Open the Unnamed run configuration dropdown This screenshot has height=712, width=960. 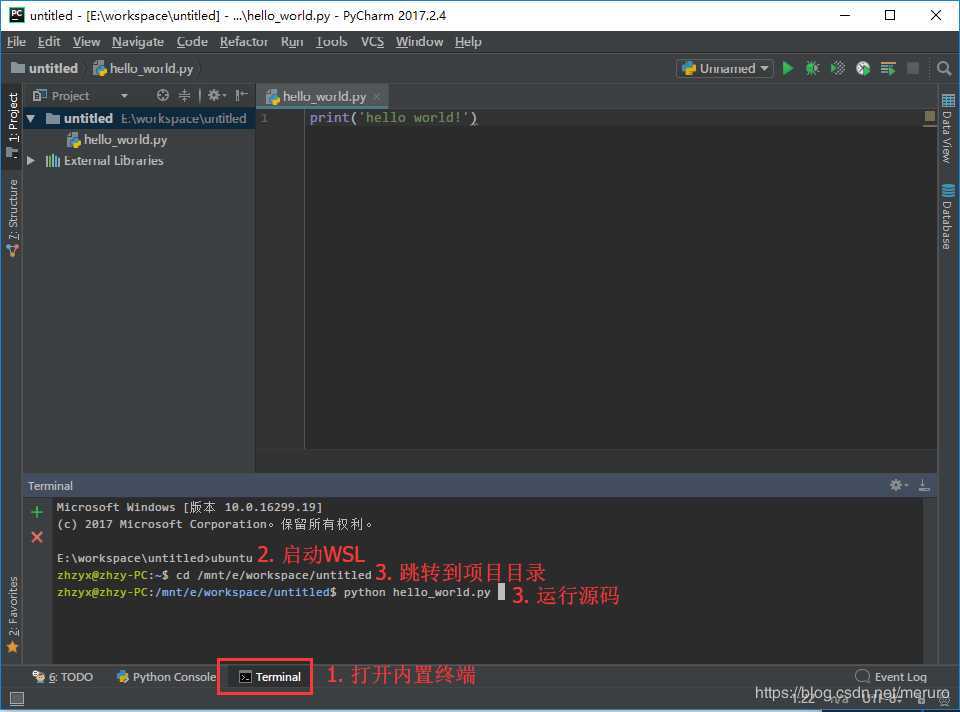point(725,68)
